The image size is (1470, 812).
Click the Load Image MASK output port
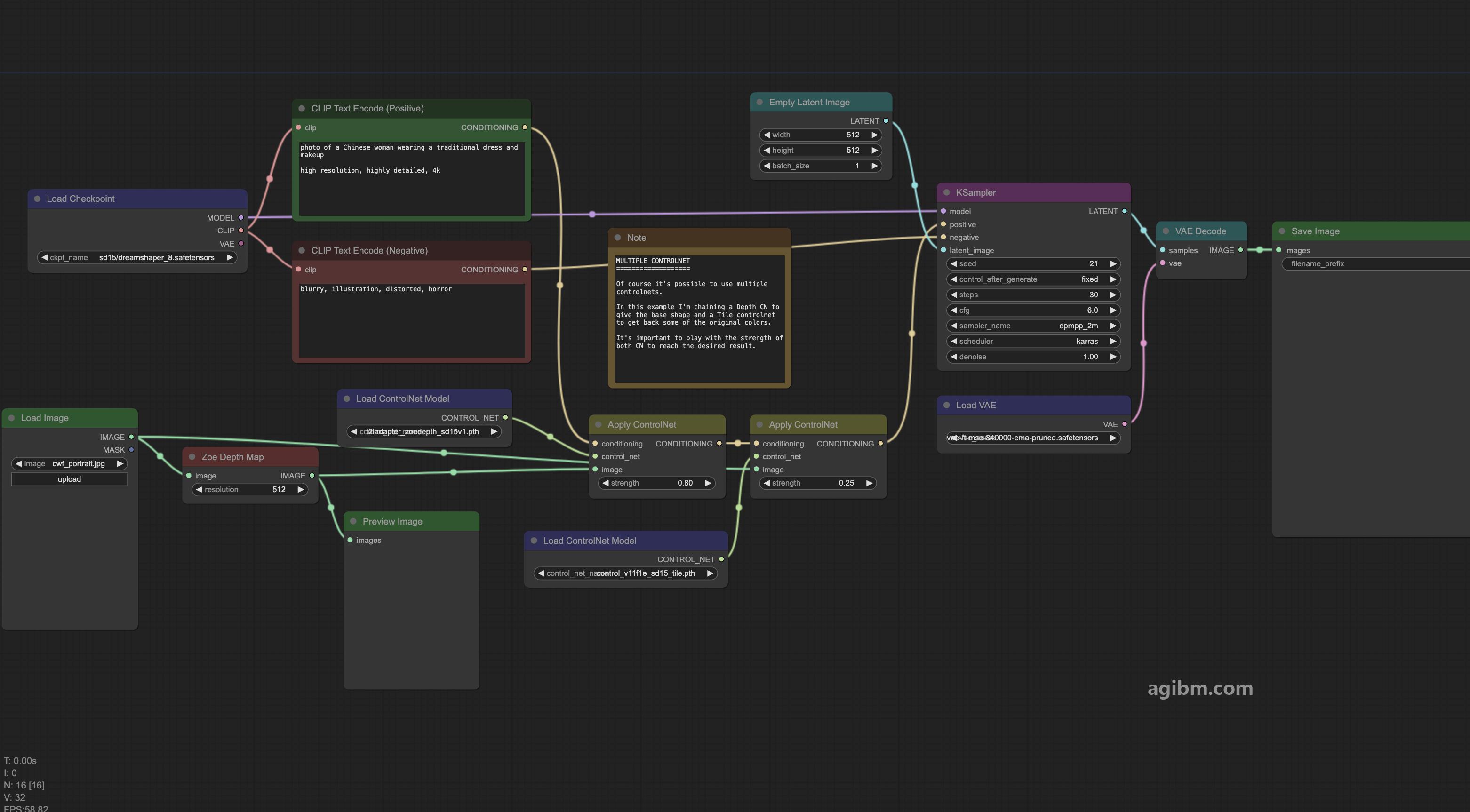[x=131, y=450]
